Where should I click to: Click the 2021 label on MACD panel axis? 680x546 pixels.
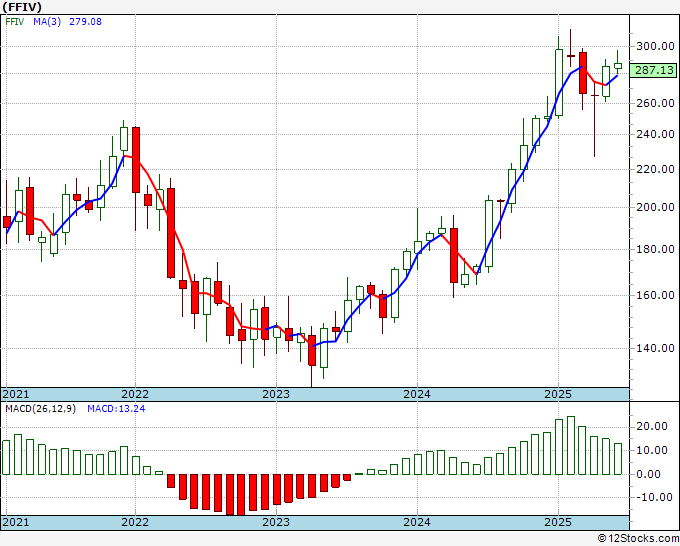[16, 522]
